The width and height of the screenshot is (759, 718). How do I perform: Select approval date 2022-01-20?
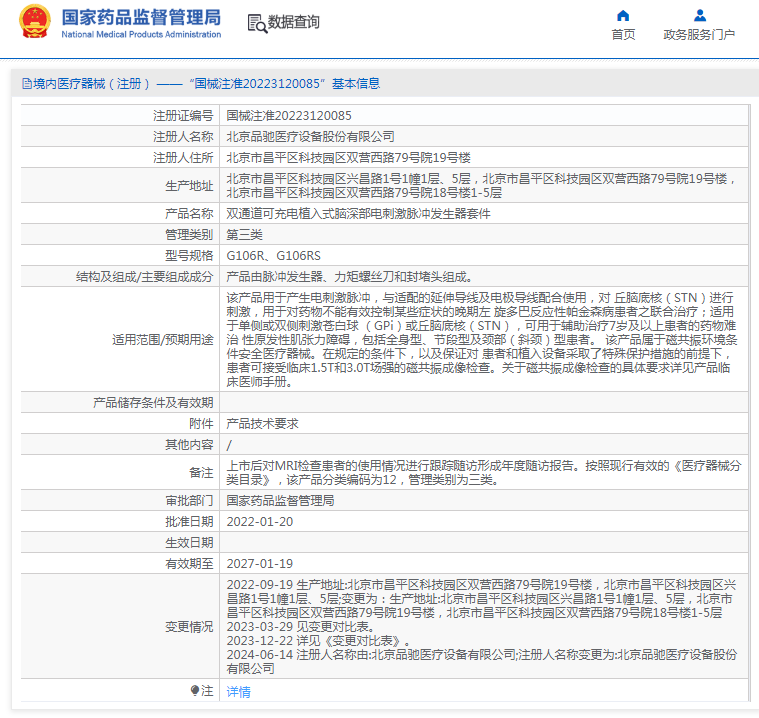click(260, 521)
